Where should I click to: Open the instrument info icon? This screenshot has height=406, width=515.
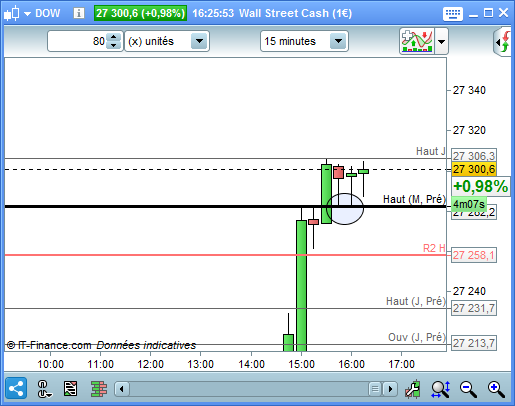[x=79, y=13]
